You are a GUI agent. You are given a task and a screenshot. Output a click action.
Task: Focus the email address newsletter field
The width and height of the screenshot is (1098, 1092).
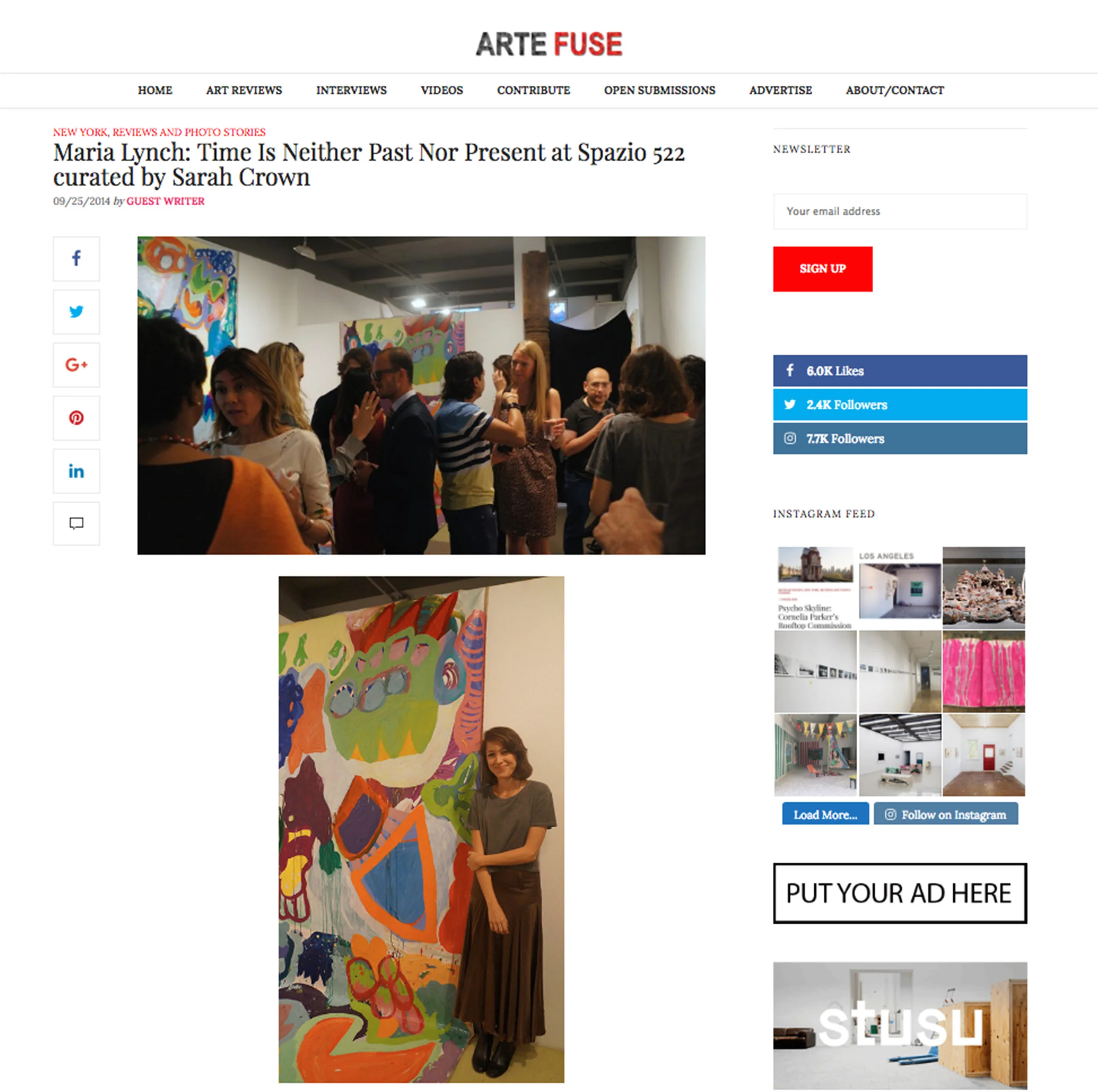pyautogui.click(x=899, y=211)
